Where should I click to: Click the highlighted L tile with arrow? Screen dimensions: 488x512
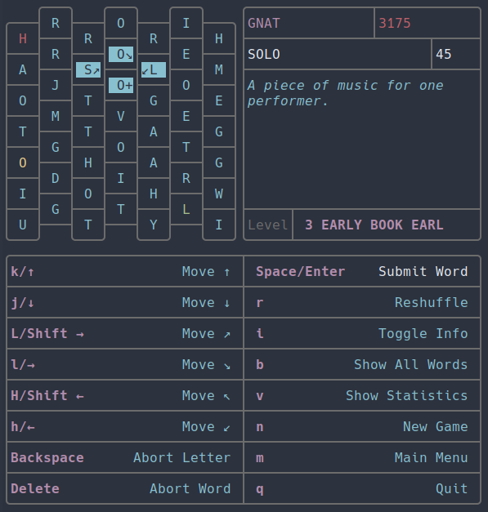tap(154, 70)
